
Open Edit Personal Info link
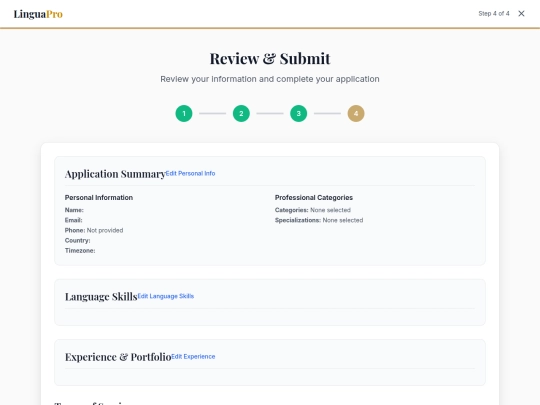[190, 173]
